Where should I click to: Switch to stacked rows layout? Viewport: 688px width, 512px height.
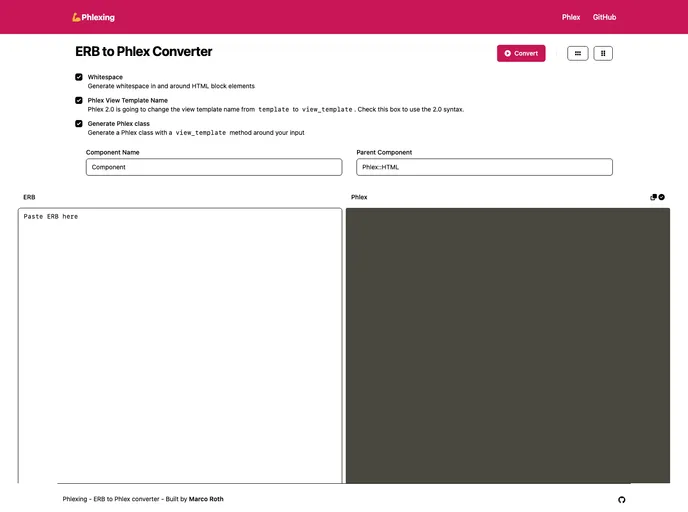577,54
